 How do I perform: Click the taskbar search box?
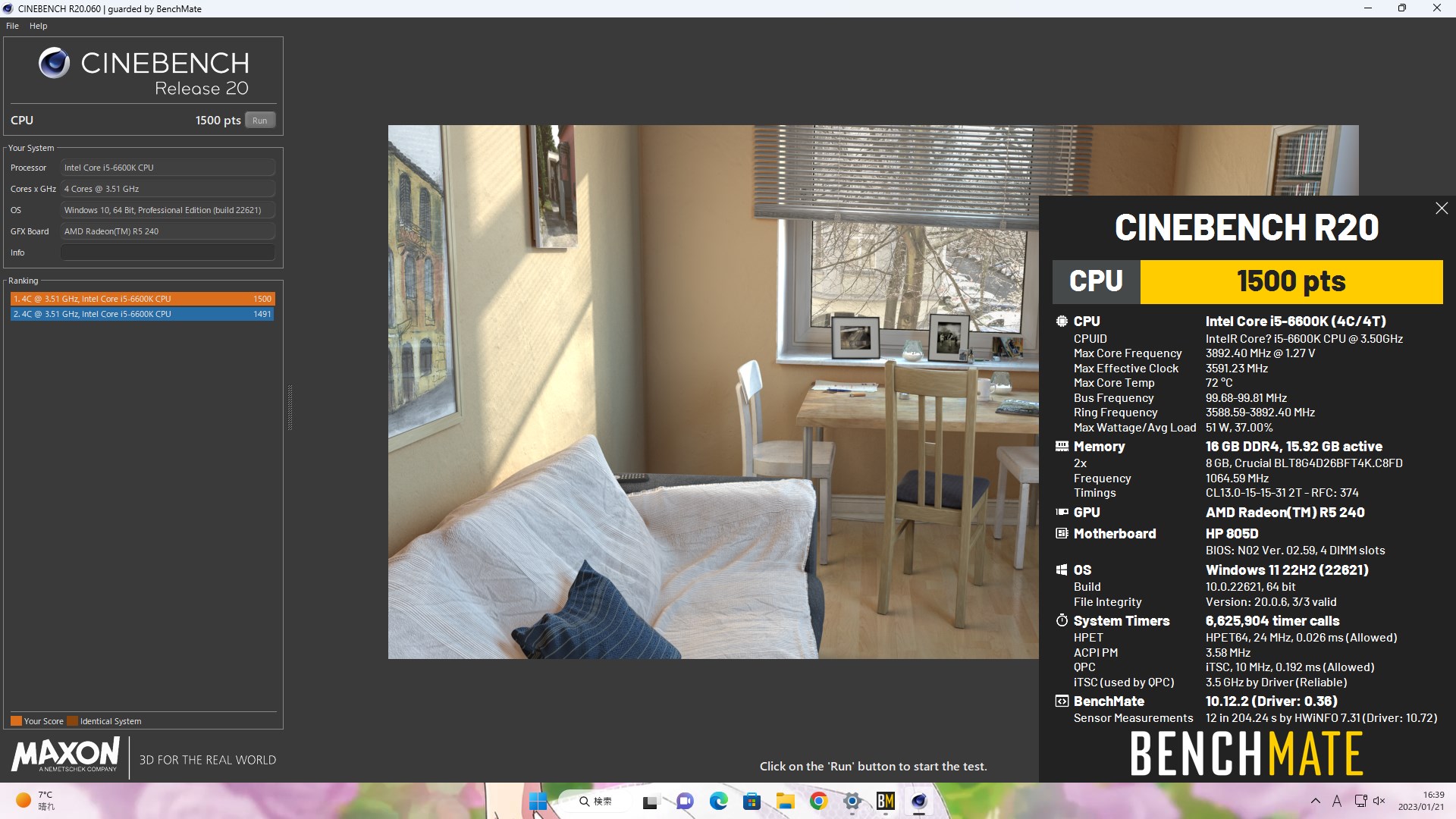coord(597,802)
